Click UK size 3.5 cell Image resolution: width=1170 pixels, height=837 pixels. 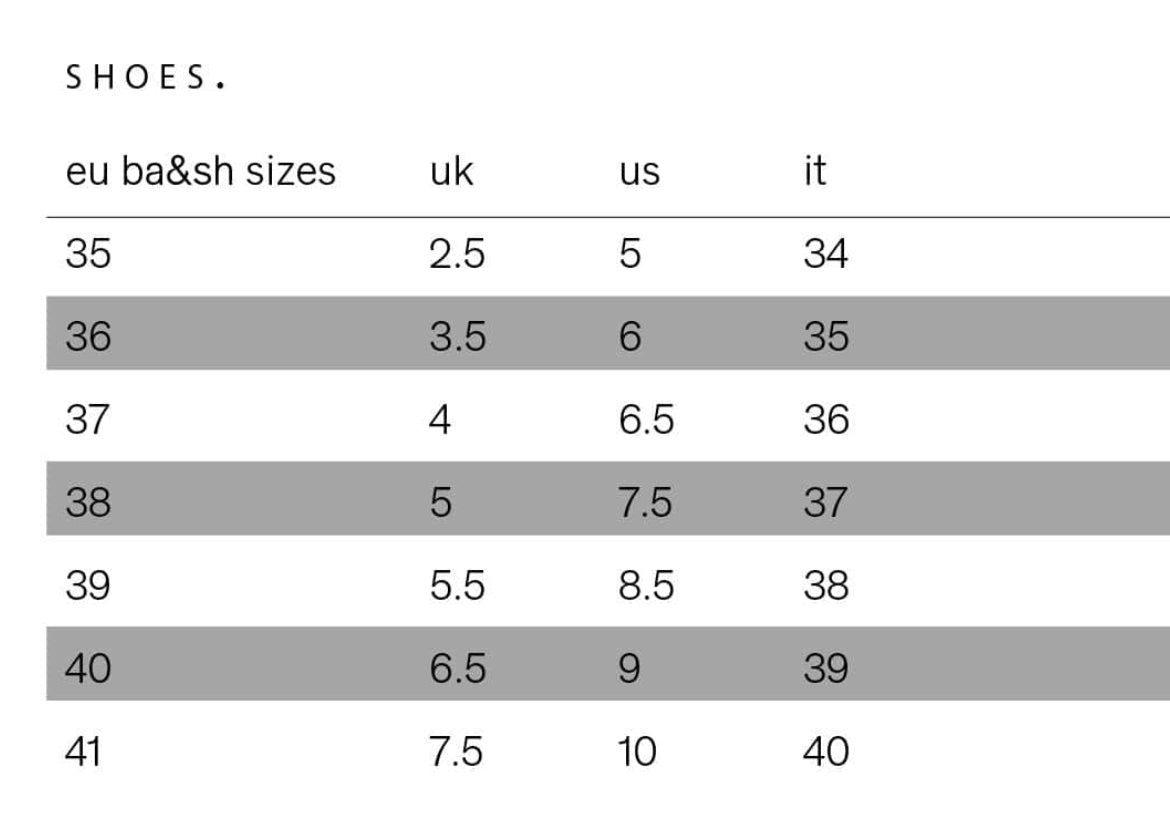click(457, 337)
